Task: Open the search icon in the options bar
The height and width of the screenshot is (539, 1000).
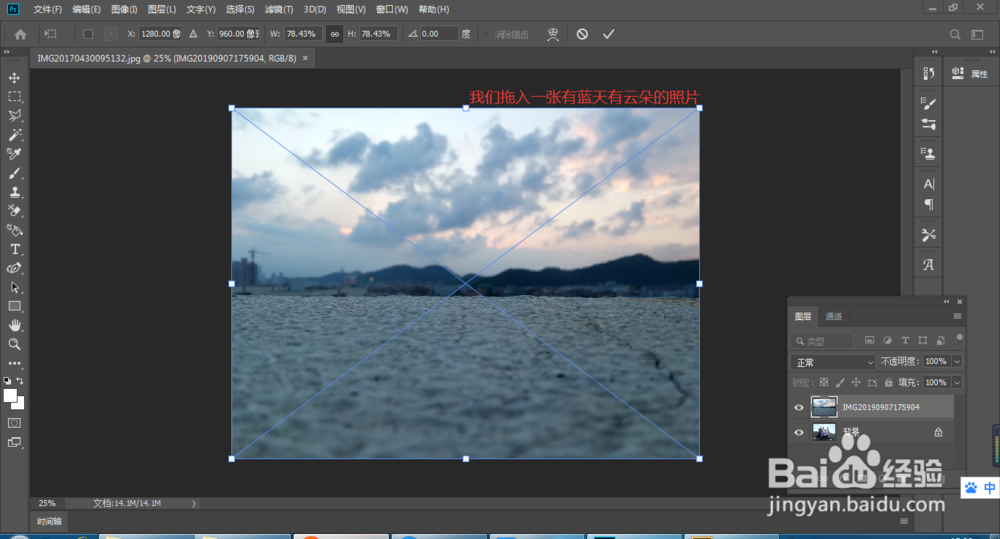Action: coord(955,34)
